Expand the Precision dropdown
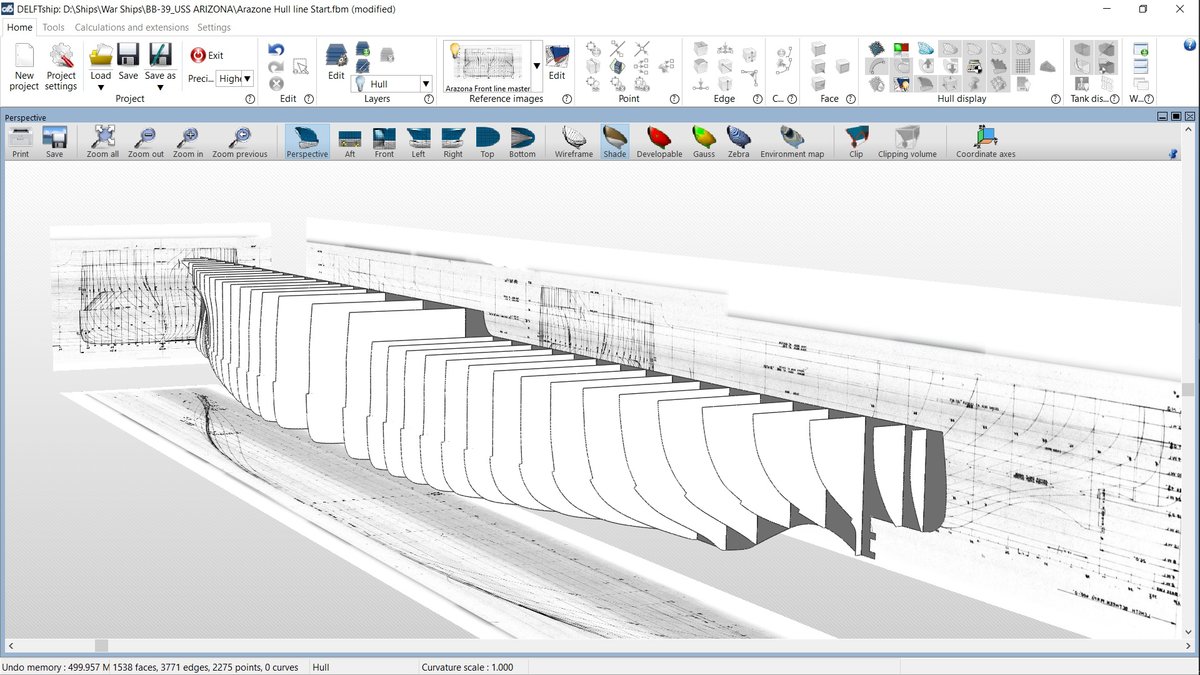This screenshot has width=1200, height=675. [247, 78]
